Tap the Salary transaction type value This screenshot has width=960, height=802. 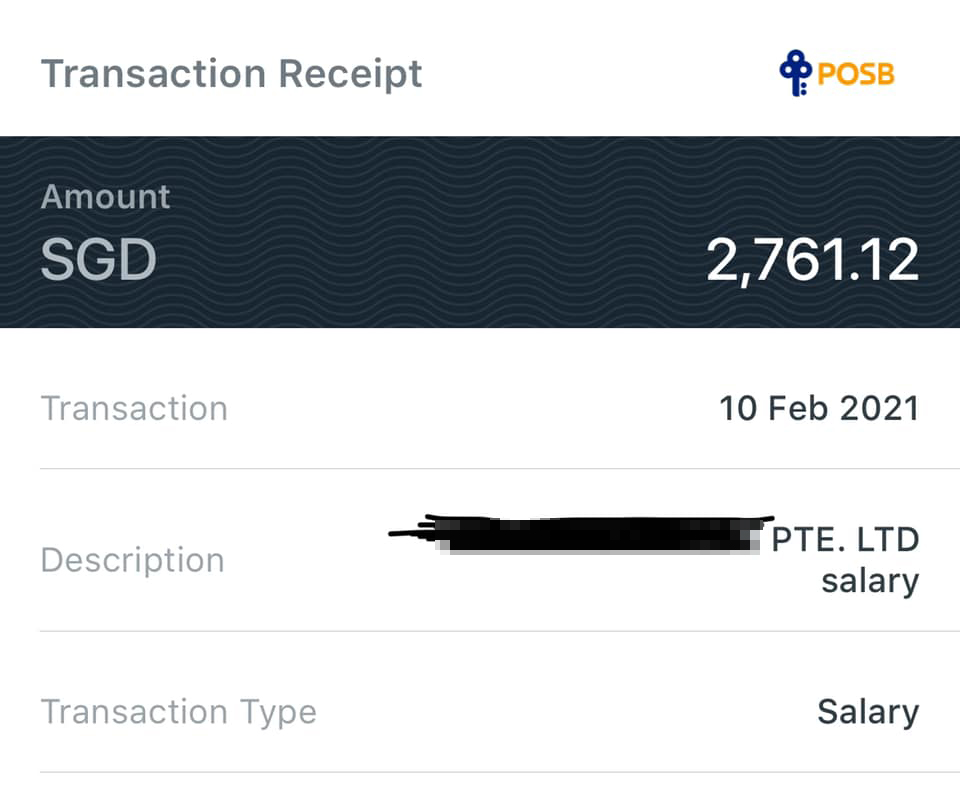[867, 712]
